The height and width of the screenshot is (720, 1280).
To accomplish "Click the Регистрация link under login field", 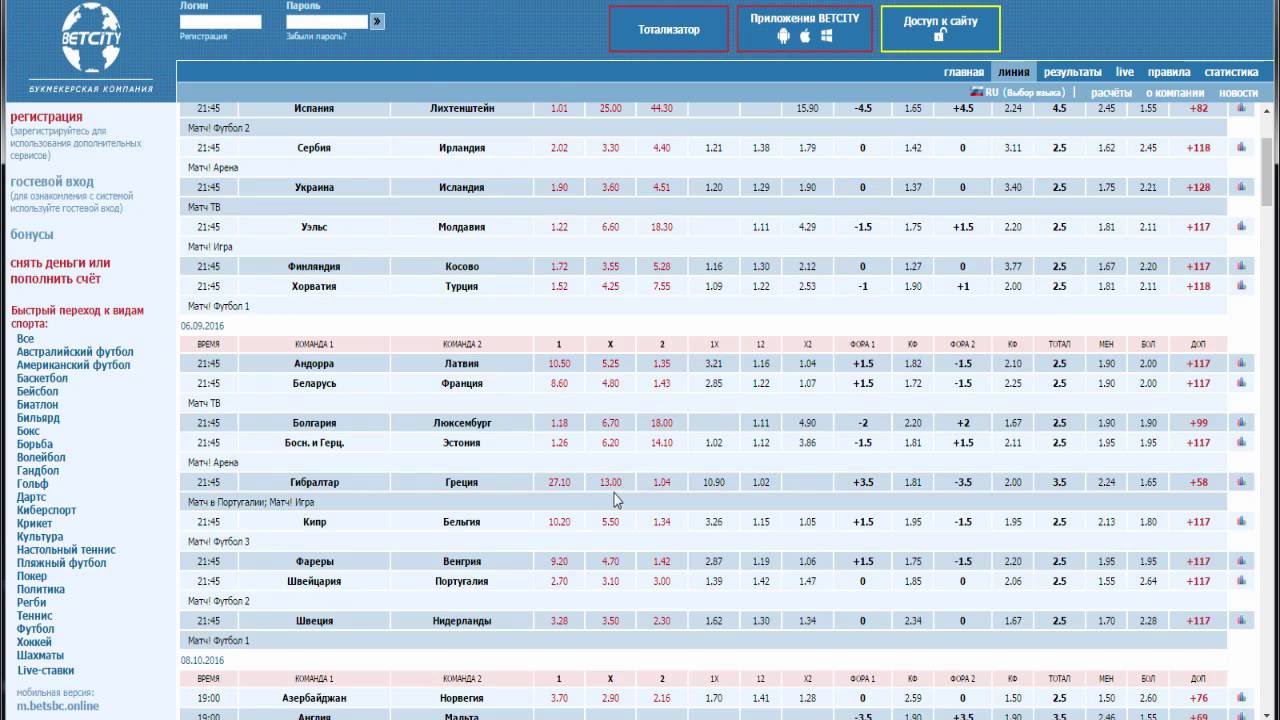I will (x=203, y=36).
